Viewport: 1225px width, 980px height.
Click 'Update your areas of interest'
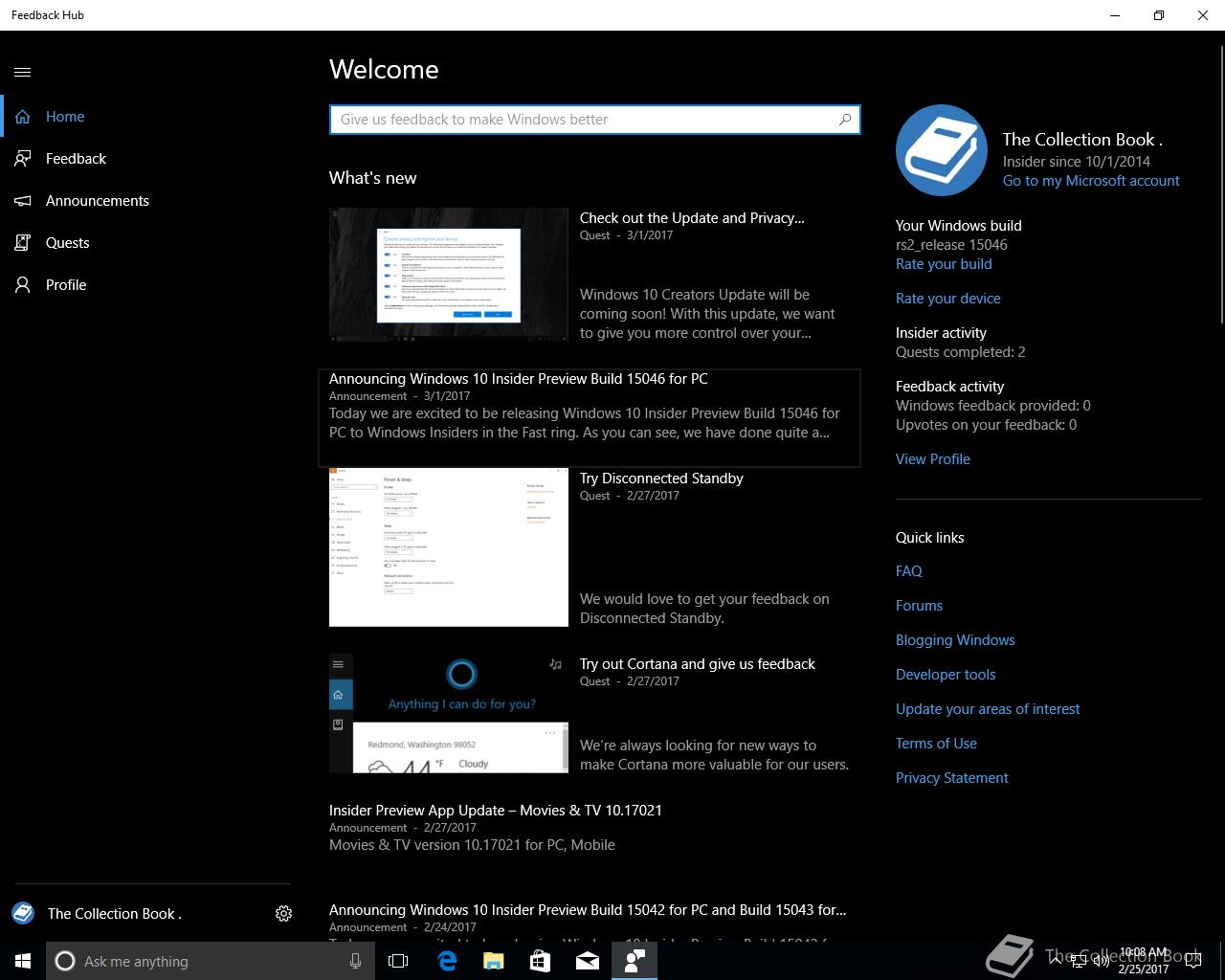(988, 709)
